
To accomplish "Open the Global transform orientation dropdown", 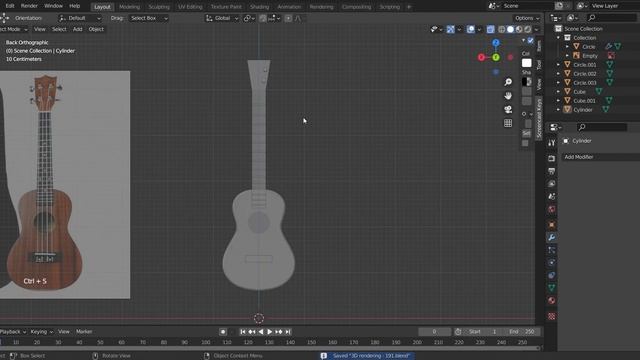I will coord(222,18).
